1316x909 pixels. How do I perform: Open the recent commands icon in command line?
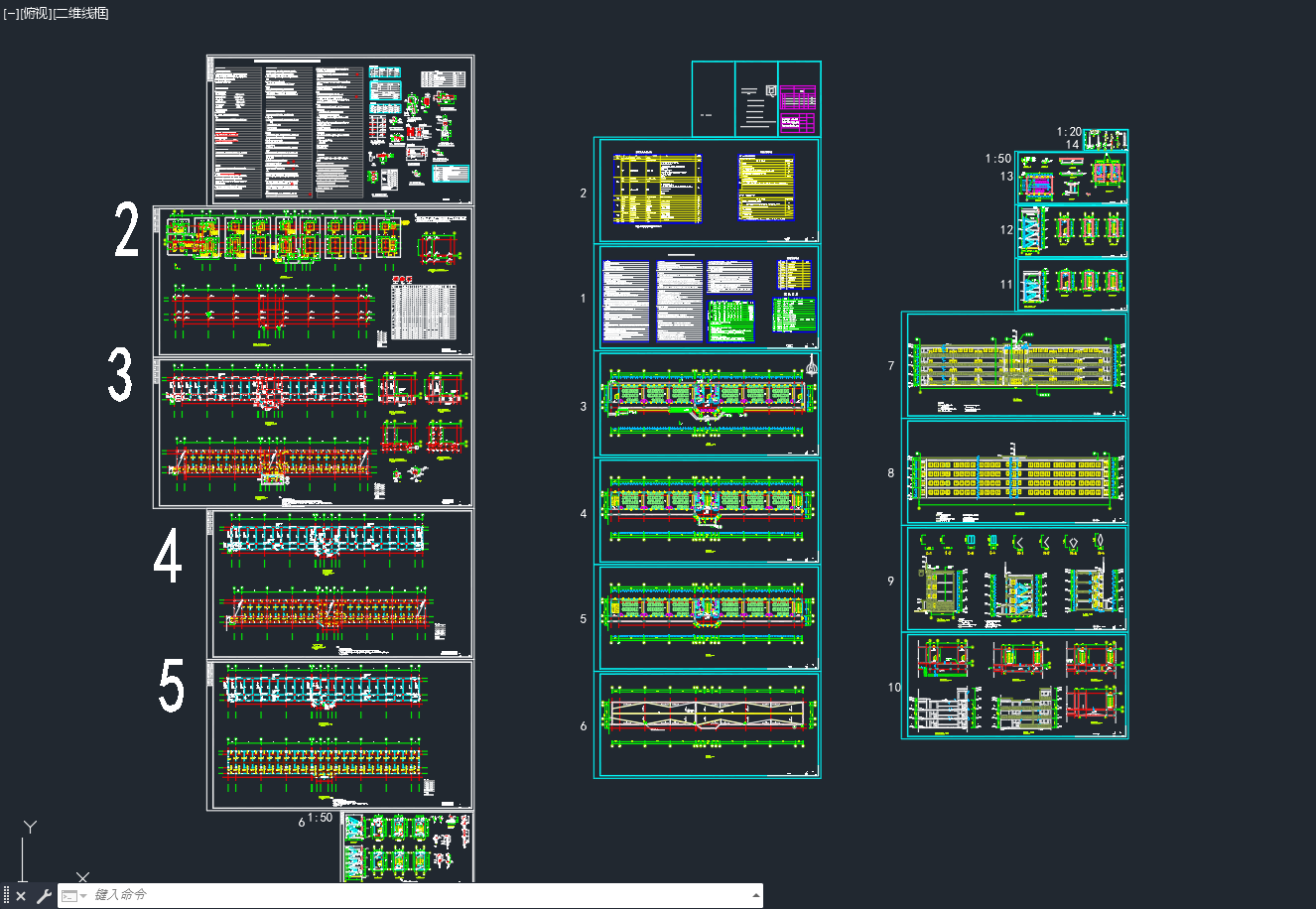pyautogui.click(x=73, y=896)
